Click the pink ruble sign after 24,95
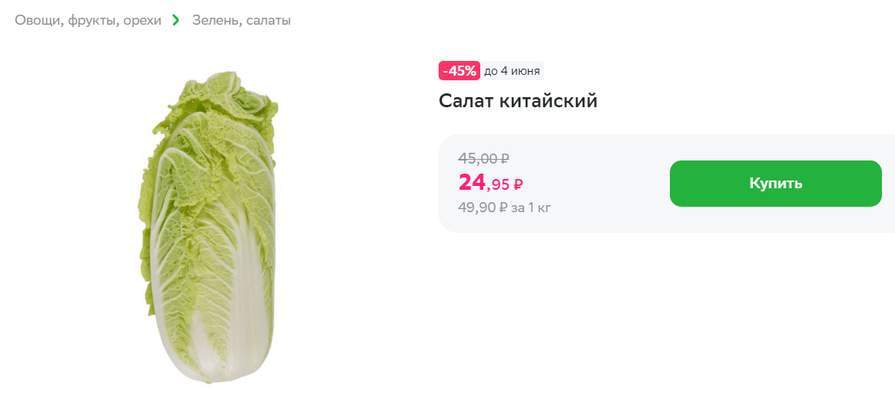This screenshot has height=402, width=895. tap(518, 185)
